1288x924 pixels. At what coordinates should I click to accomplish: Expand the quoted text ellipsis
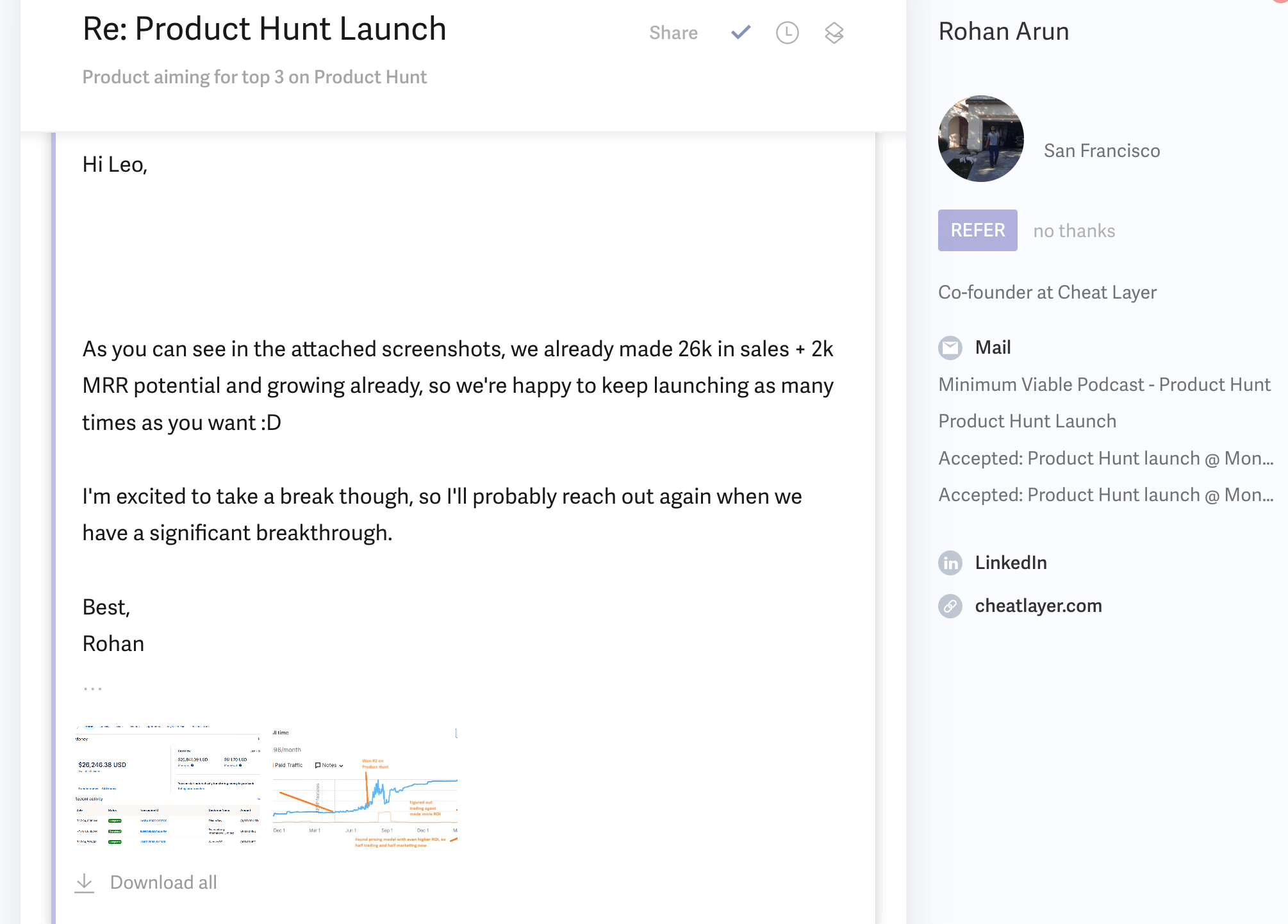pos(92,688)
